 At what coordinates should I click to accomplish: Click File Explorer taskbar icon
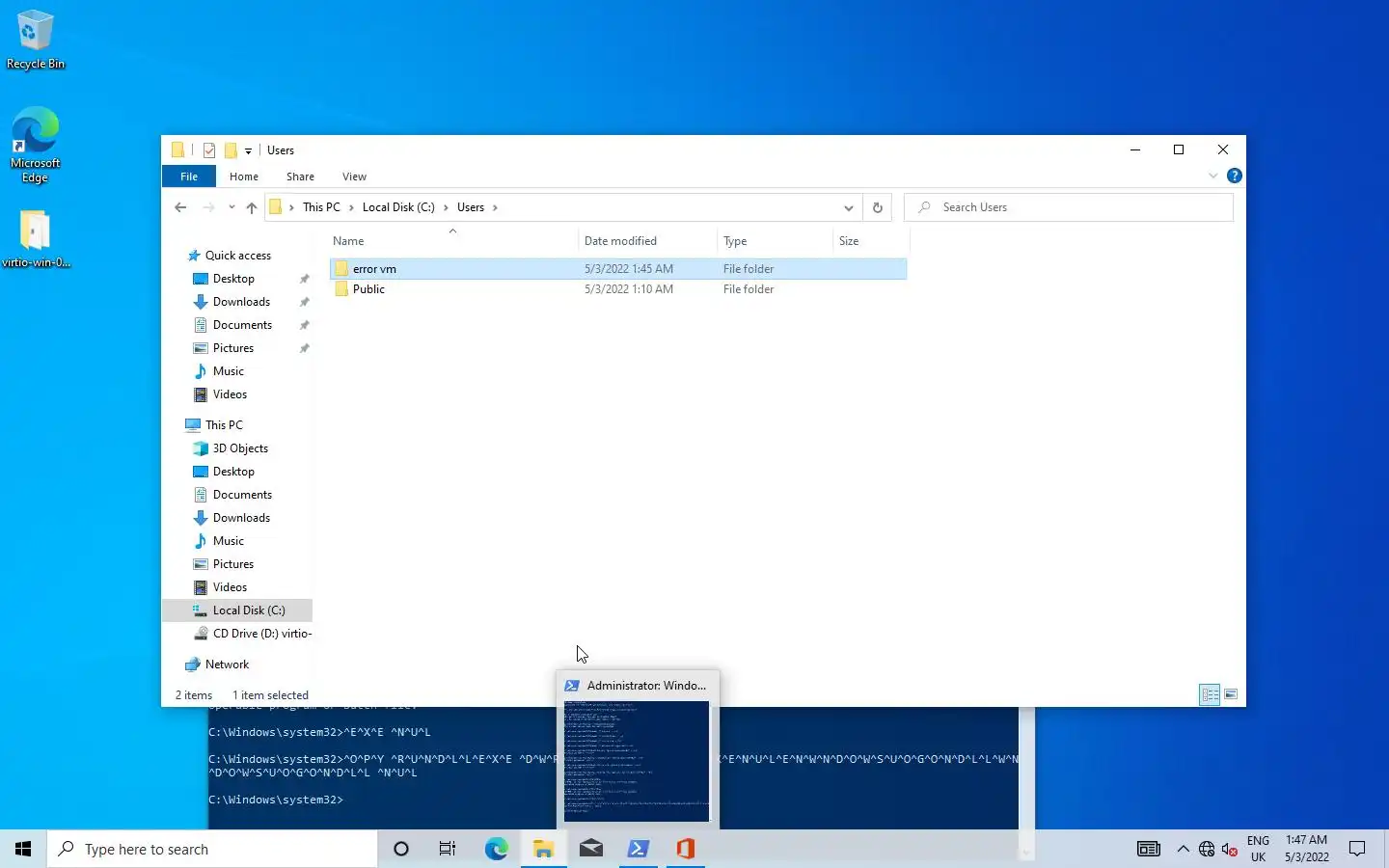click(x=544, y=849)
